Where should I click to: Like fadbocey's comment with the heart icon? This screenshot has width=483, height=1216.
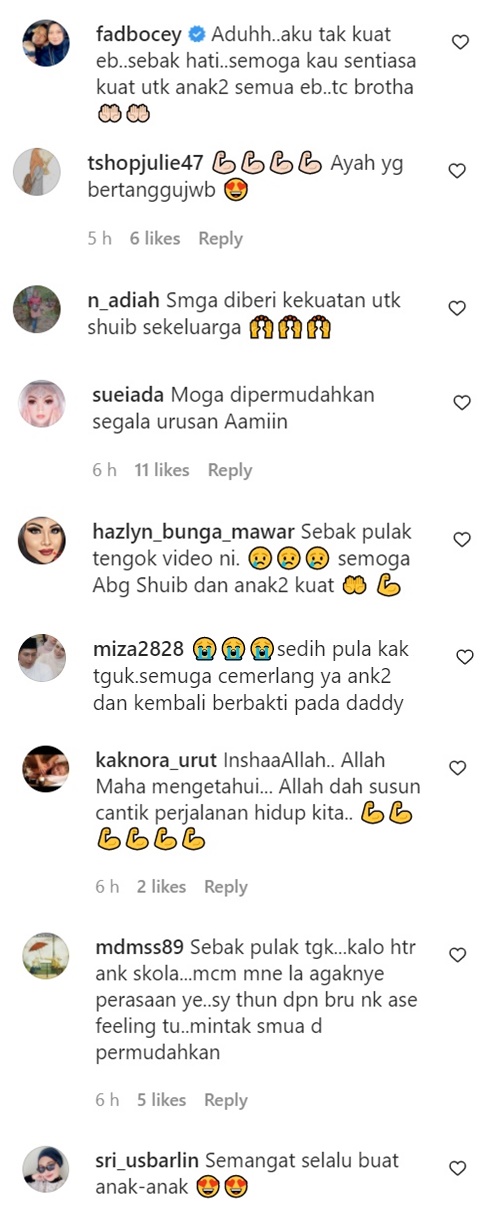(459, 42)
